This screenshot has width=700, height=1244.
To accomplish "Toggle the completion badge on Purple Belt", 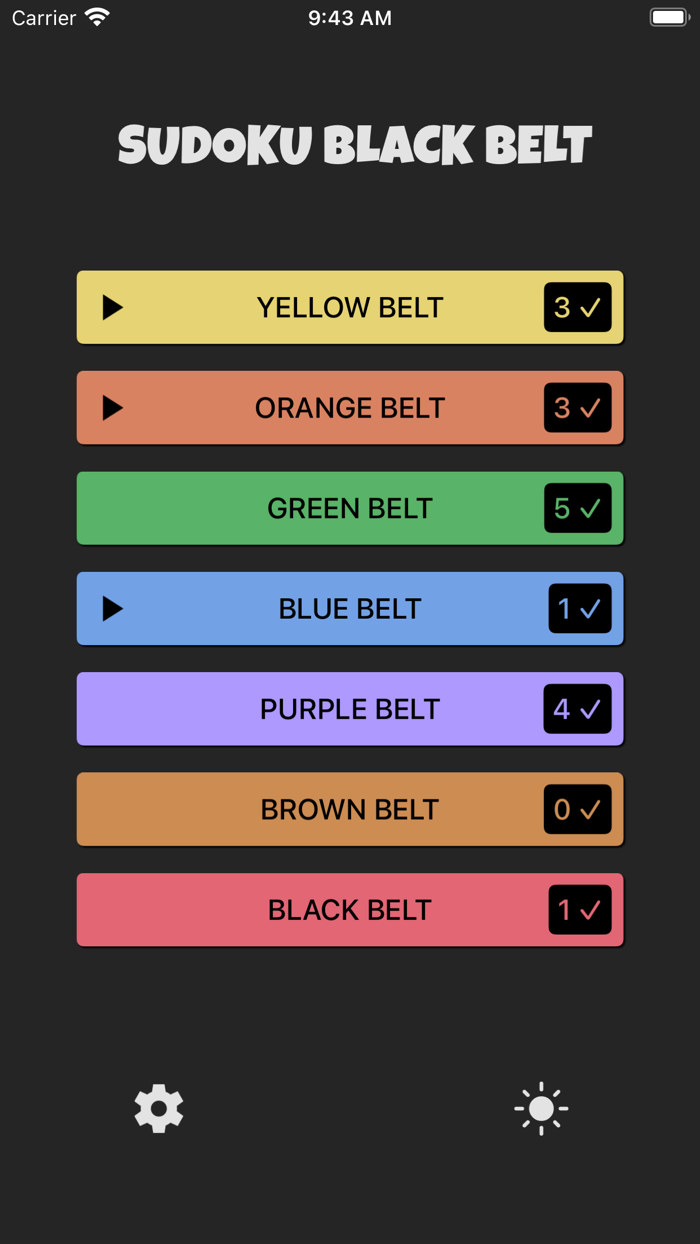I will 577,708.
